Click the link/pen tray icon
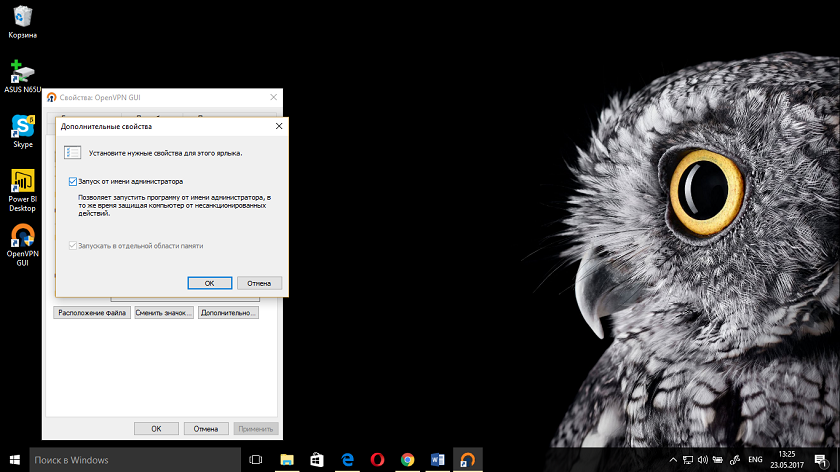This screenshot has width=840, height=472. (735, 460)
